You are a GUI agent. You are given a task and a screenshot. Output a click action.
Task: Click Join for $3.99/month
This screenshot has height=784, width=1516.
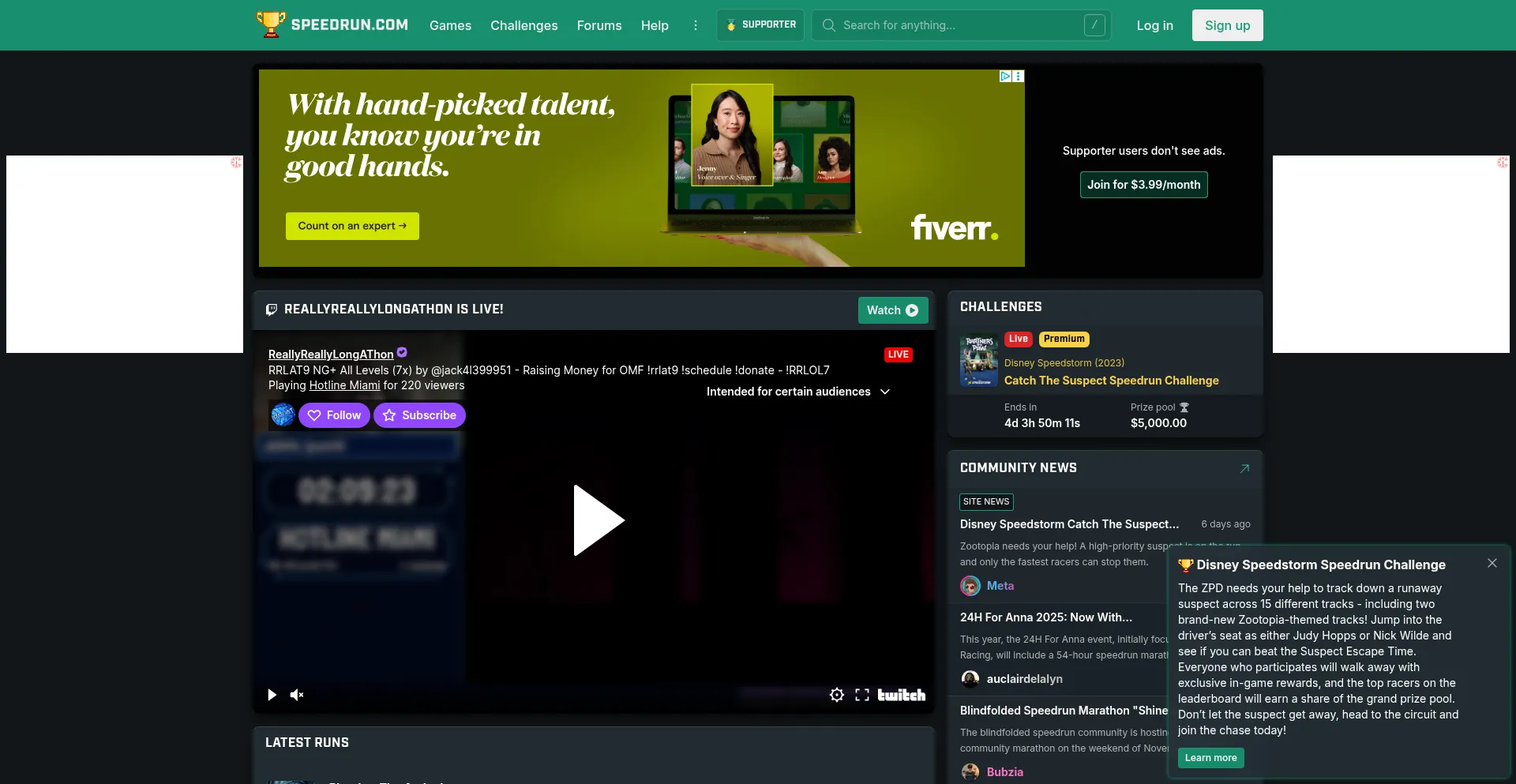click(x=1143, y=184)
